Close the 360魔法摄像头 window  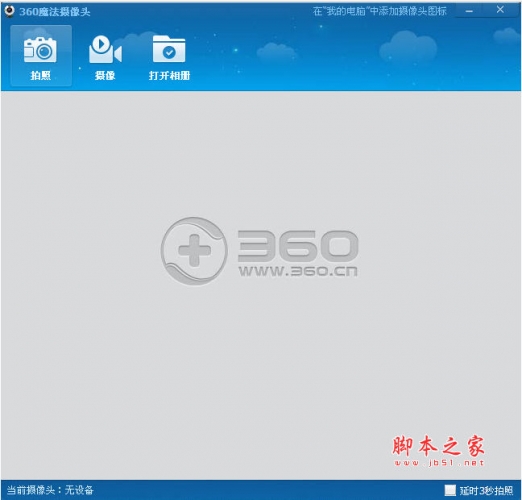pos(500,10)
